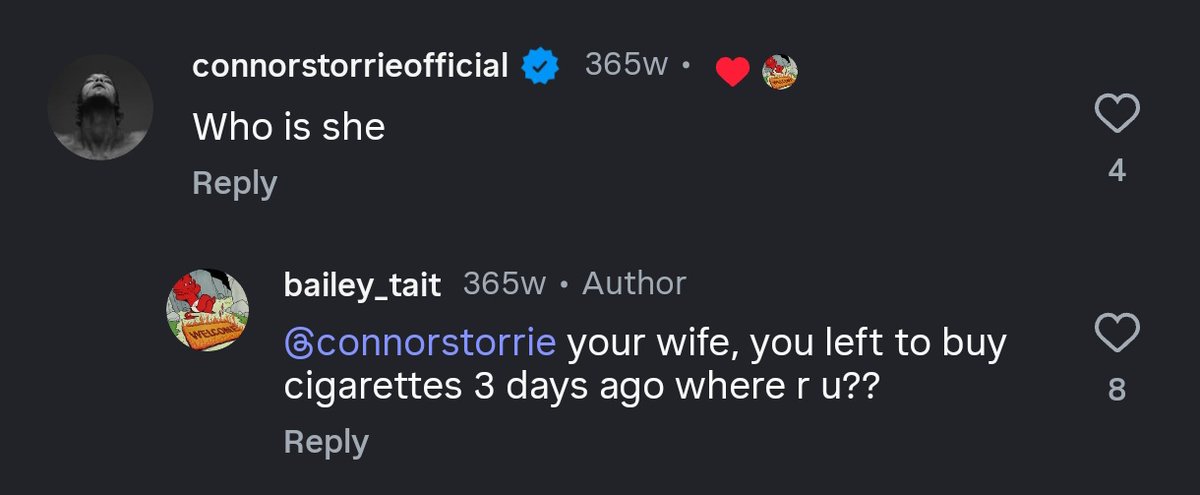This screenshot has height=495, width=1200.
Task: Click the small author avatar beside red heart
Action: point(780,70)
